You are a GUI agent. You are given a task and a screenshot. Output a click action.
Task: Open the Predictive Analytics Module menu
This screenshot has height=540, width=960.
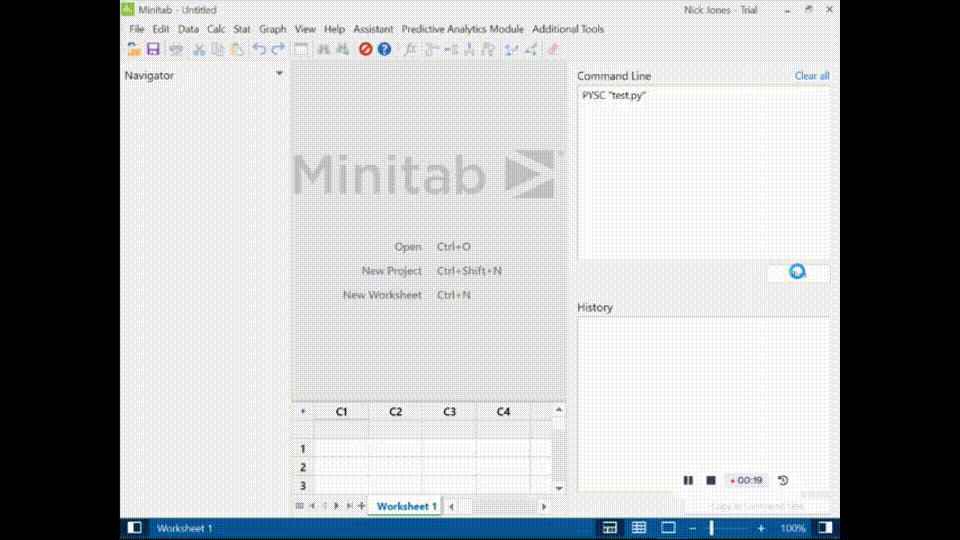point(462,29)
